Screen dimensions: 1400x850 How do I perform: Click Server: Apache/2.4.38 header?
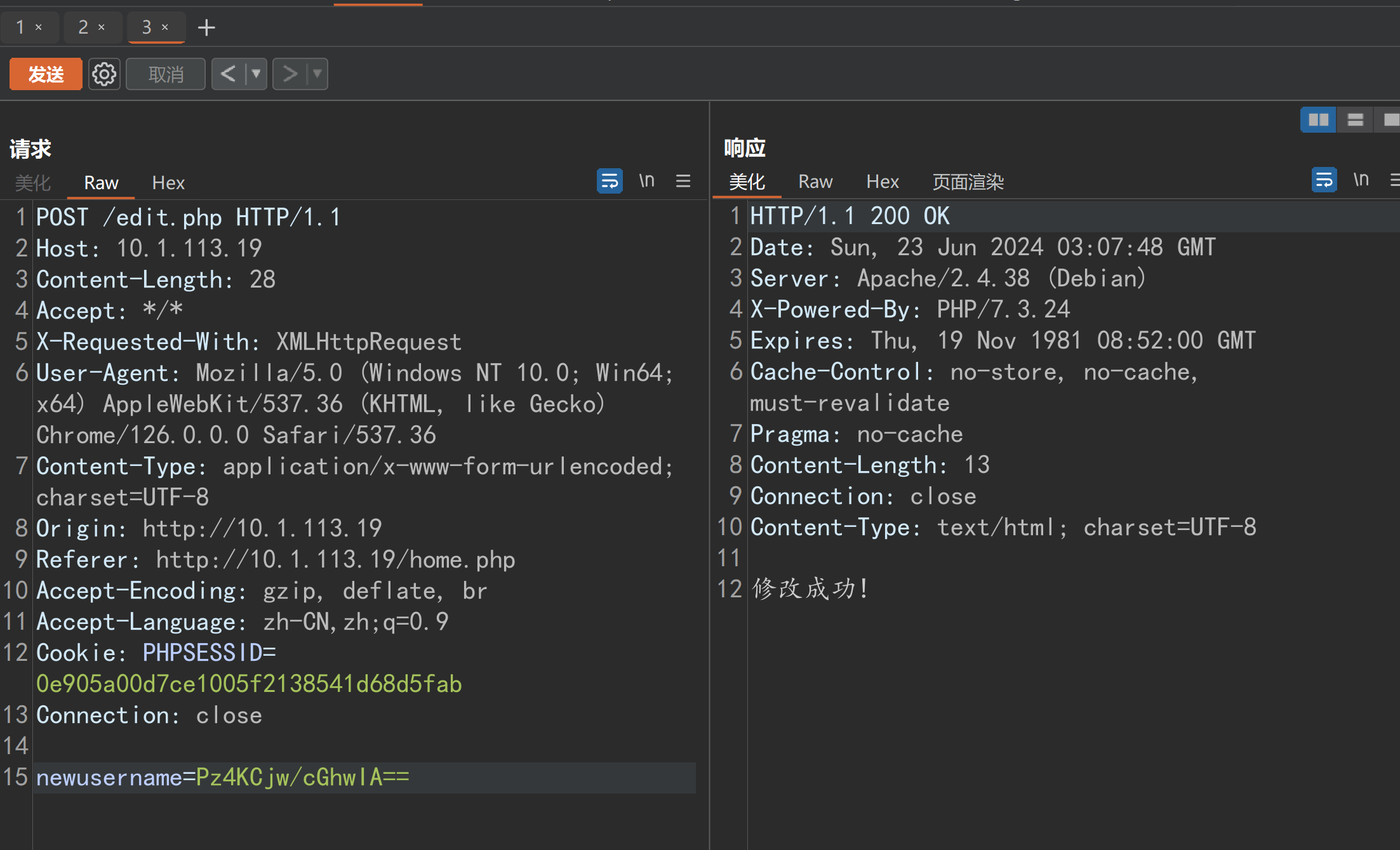[x=949, y=278]
